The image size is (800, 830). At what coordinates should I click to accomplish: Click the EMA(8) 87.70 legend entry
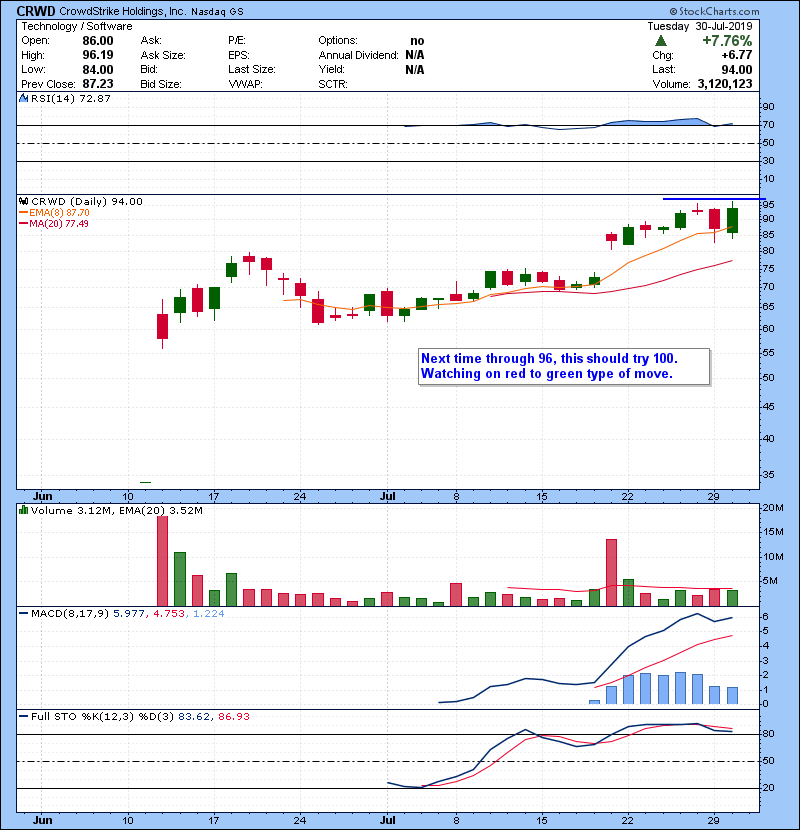[x=55, y=212]
